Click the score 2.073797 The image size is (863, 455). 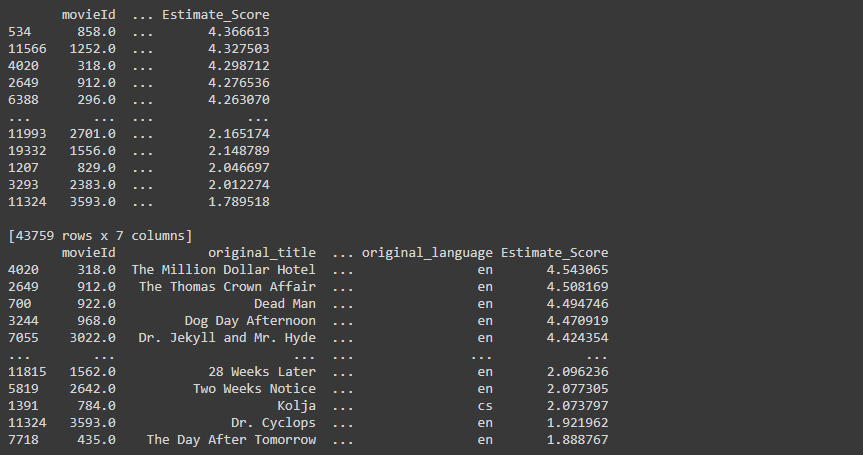tap(577, 406)
